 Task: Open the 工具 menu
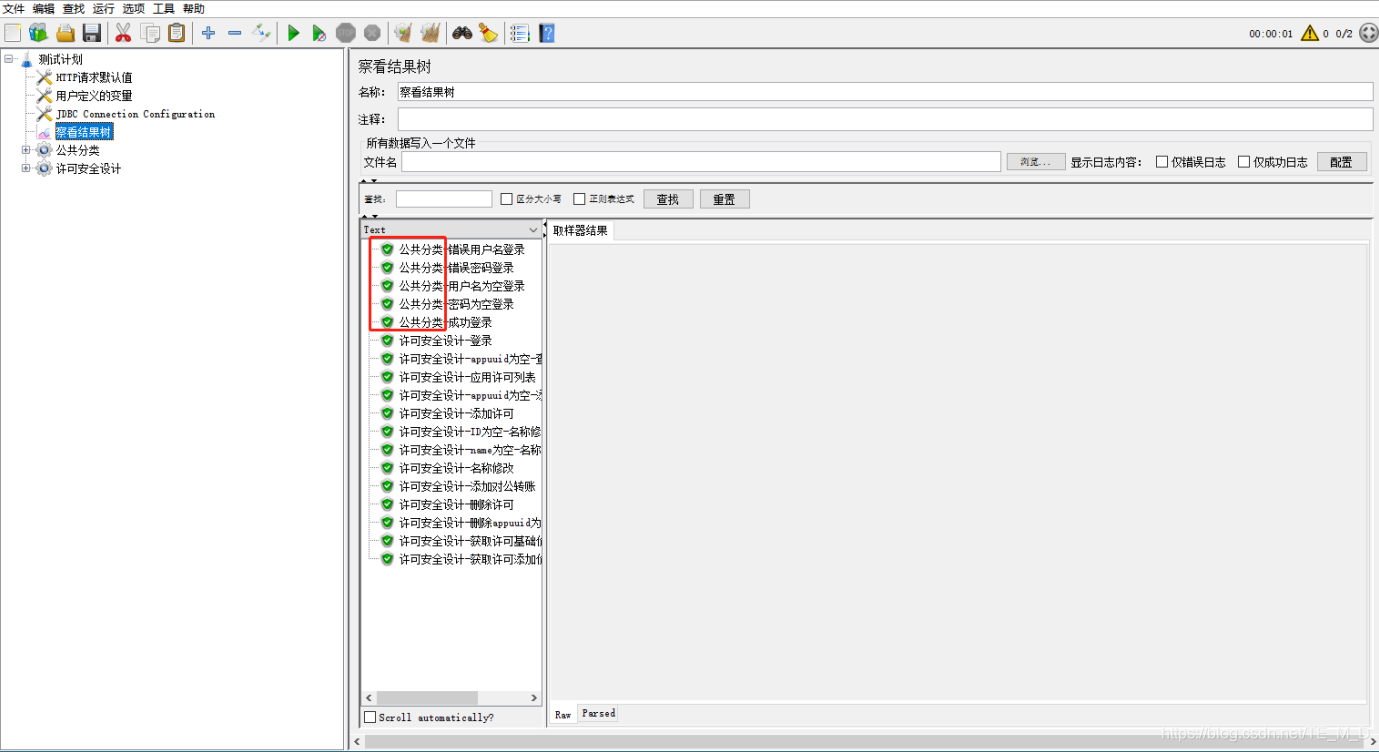coord(163,8)
